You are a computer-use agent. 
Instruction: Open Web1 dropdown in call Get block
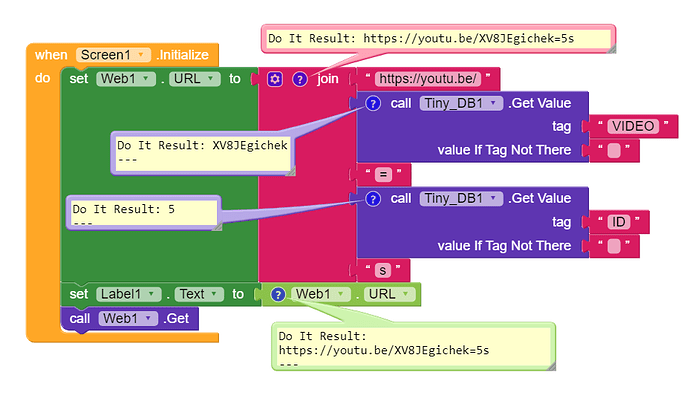[128, 318]
